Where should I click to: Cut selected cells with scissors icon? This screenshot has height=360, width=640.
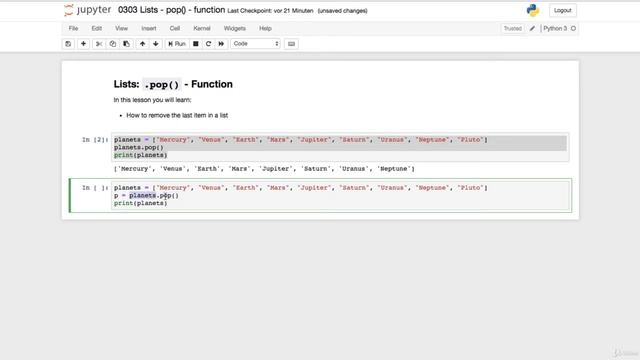99,44
